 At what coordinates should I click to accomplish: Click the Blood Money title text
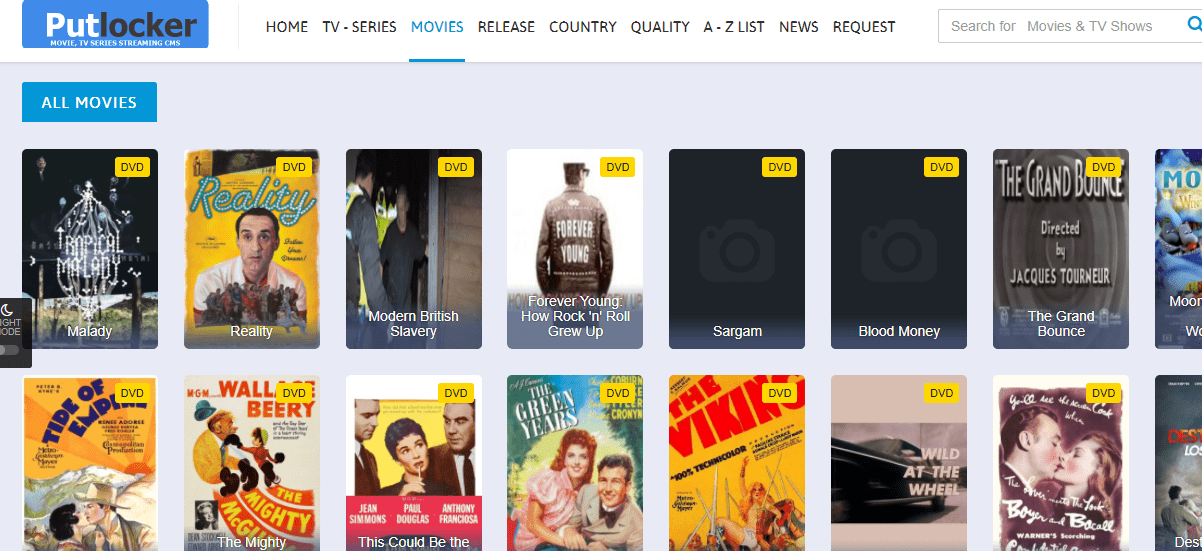click(x=899, y=331)
